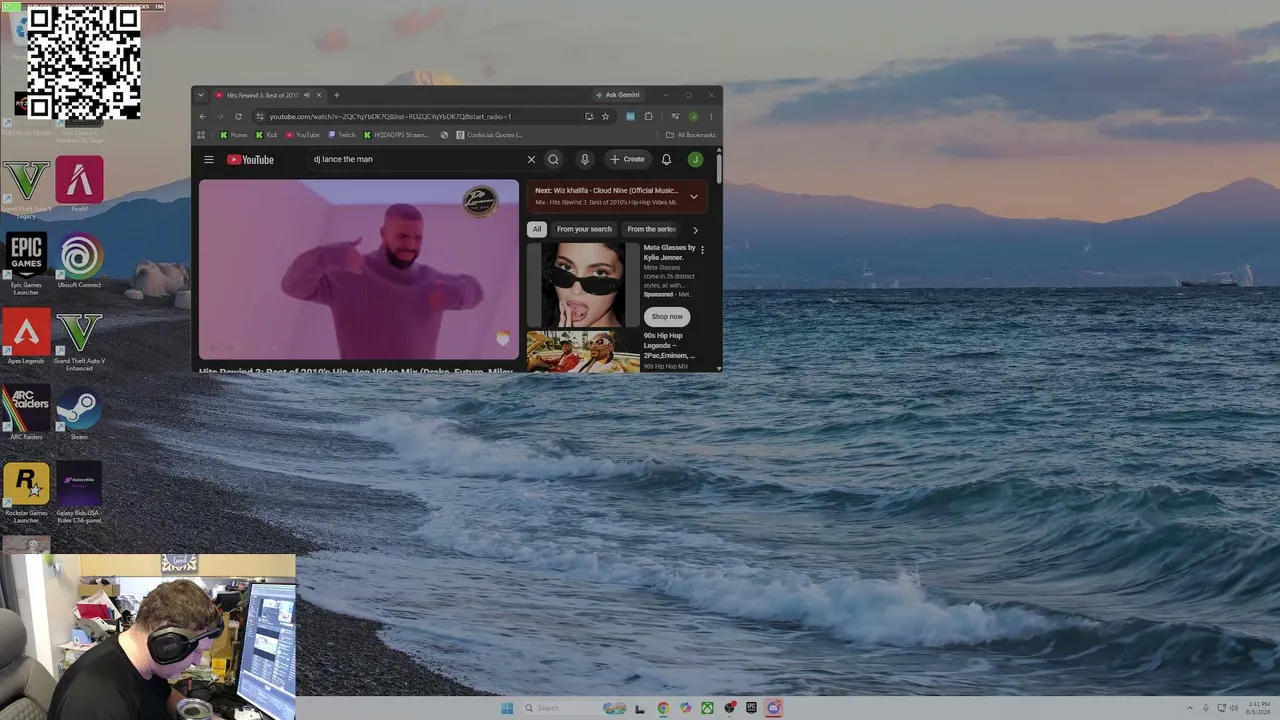Open a new Chrome tab

(x=336, y=95)
